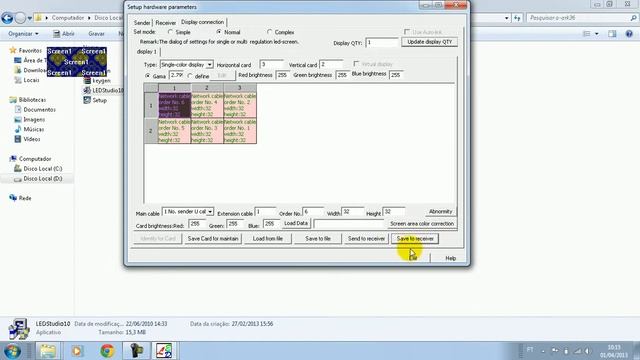Click Save to file button
Screen dimensions: 640x360
pos(318,239)
